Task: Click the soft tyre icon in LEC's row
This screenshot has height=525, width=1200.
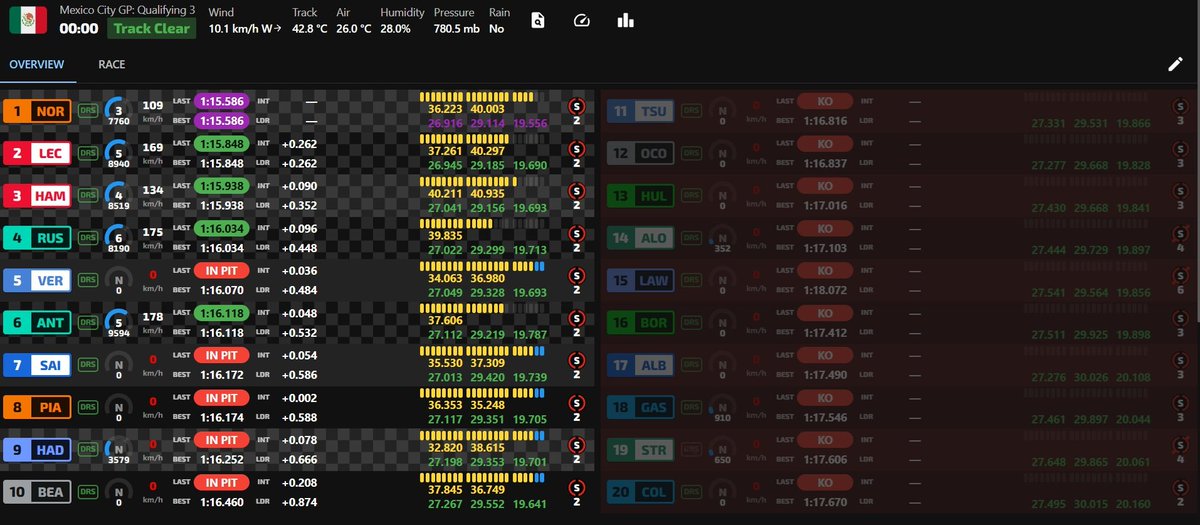Action: click(x=577, y=147)
